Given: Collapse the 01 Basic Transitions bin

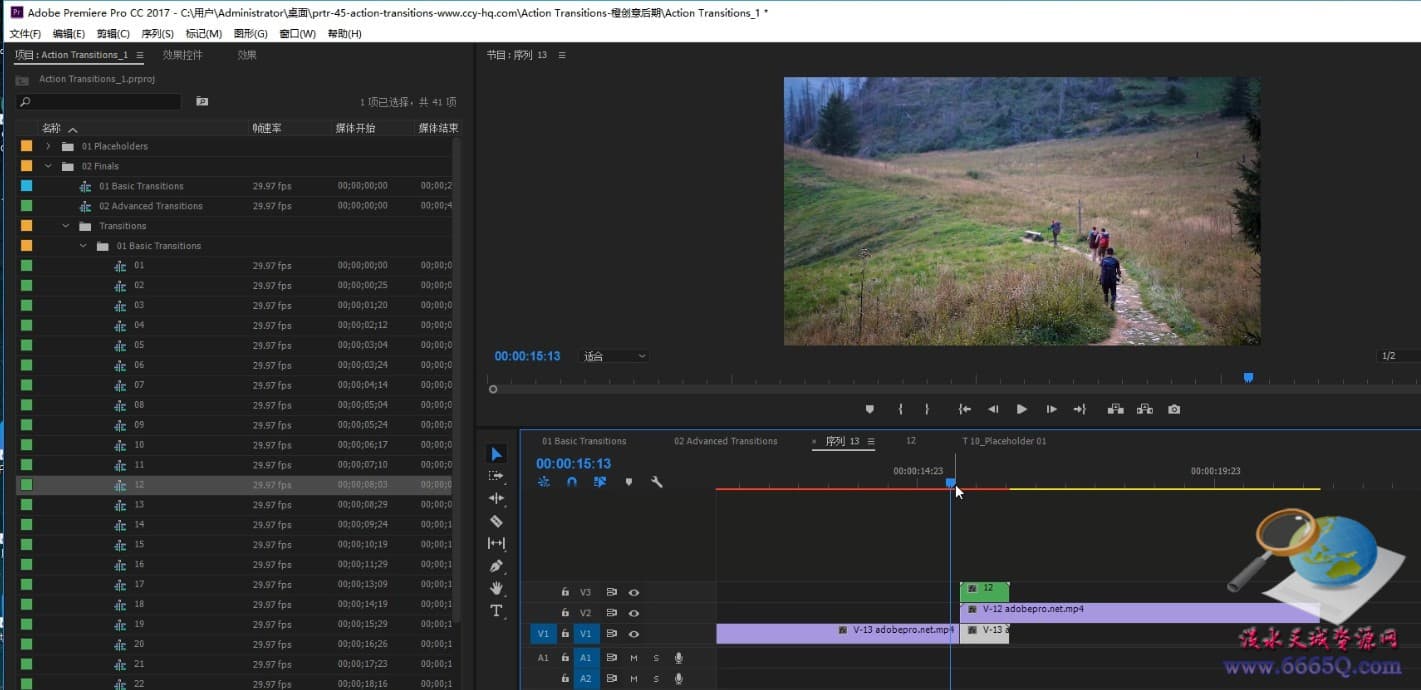Looking at the screenshot, I should [x=83, y=246].
